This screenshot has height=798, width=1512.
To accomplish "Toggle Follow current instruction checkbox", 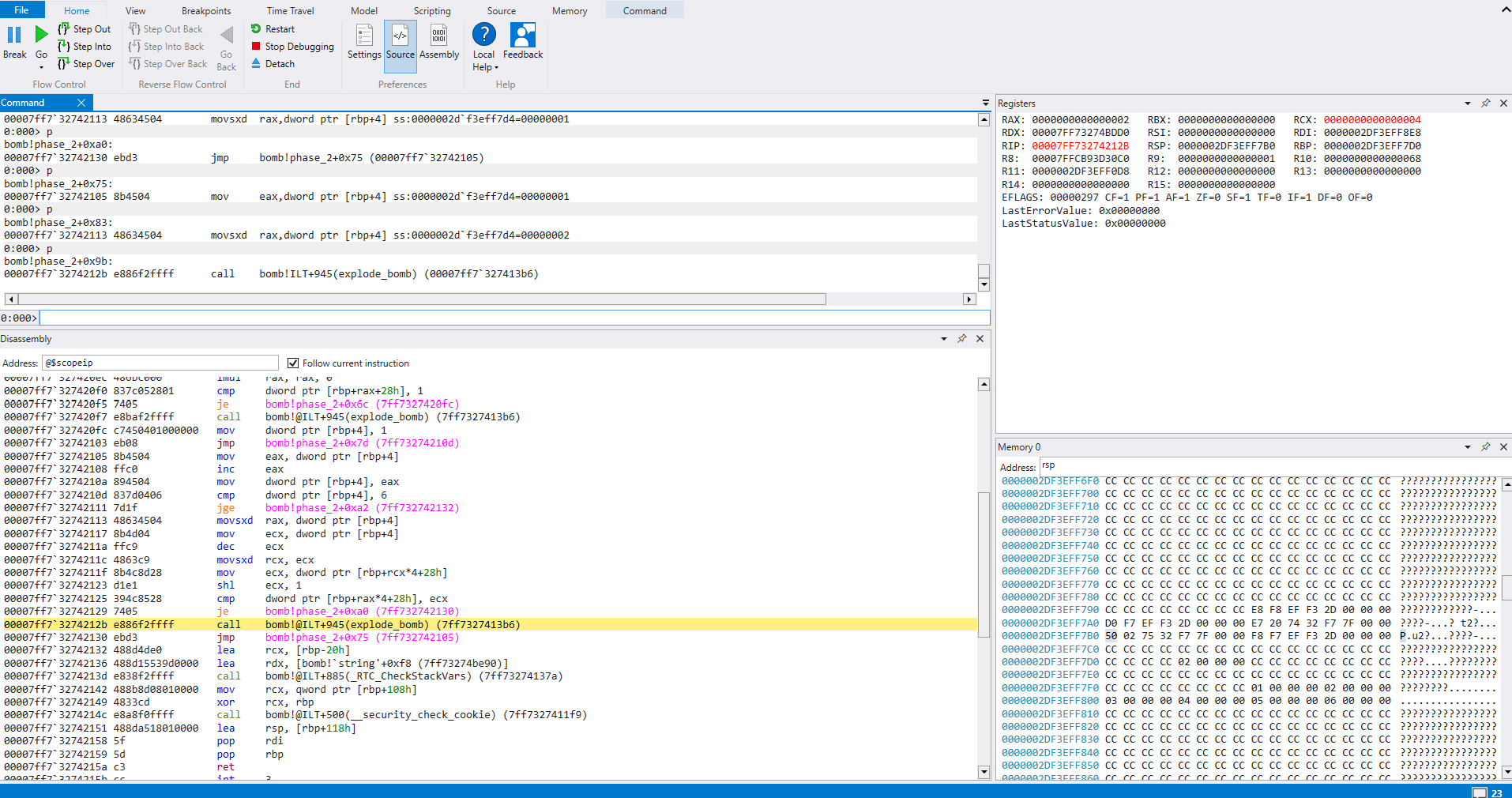I will [x=293, y=363].
